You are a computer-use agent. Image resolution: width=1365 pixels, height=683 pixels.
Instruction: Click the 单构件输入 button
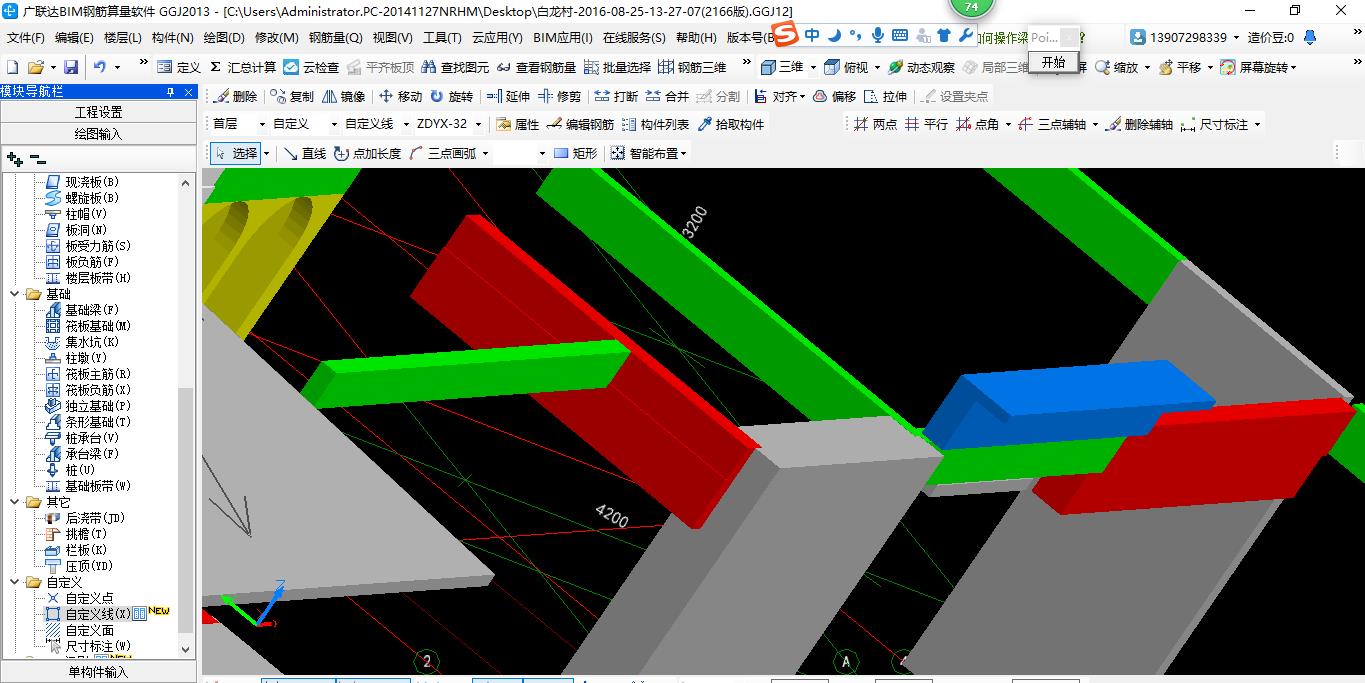[99, 672]
